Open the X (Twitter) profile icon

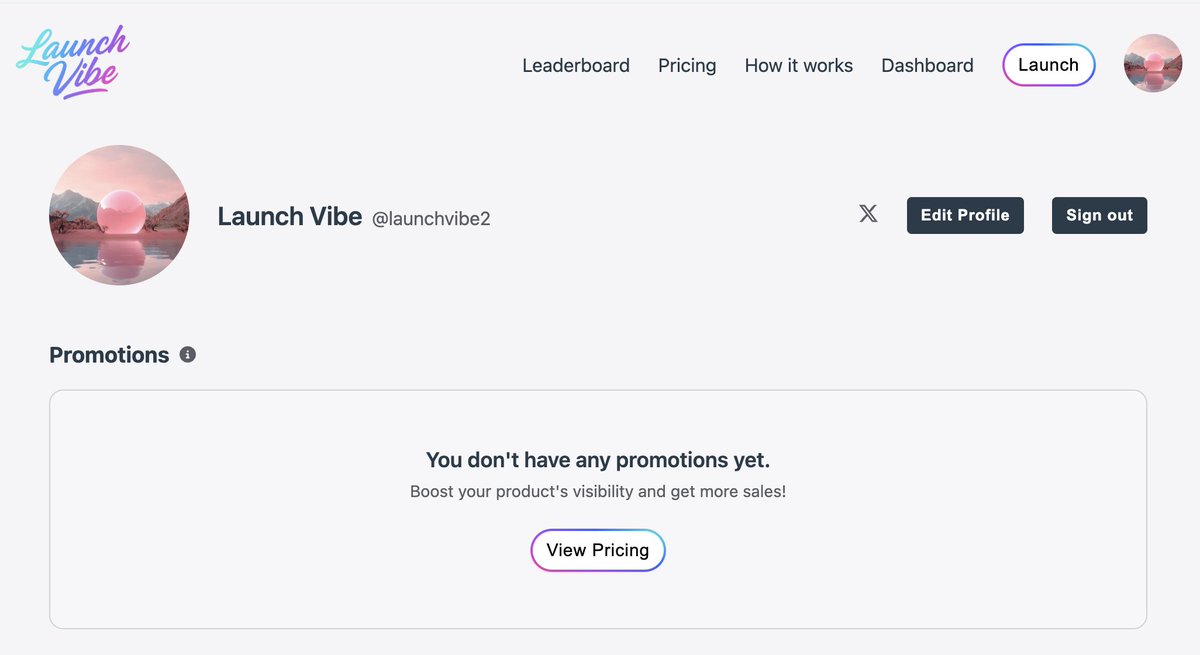868,214
